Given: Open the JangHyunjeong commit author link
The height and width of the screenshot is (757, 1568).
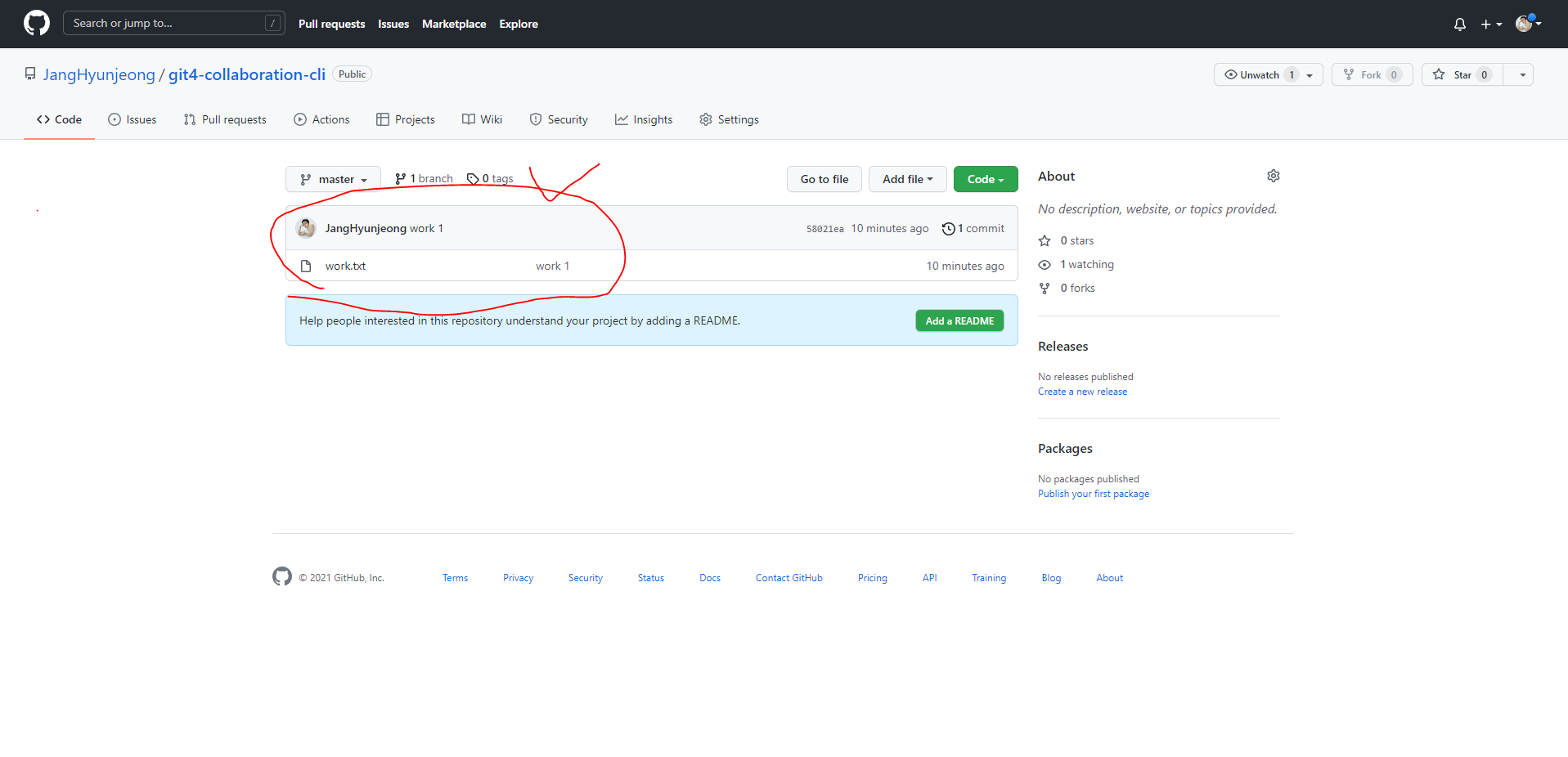Looking at the screenshot, I should [x=366, y=228].
